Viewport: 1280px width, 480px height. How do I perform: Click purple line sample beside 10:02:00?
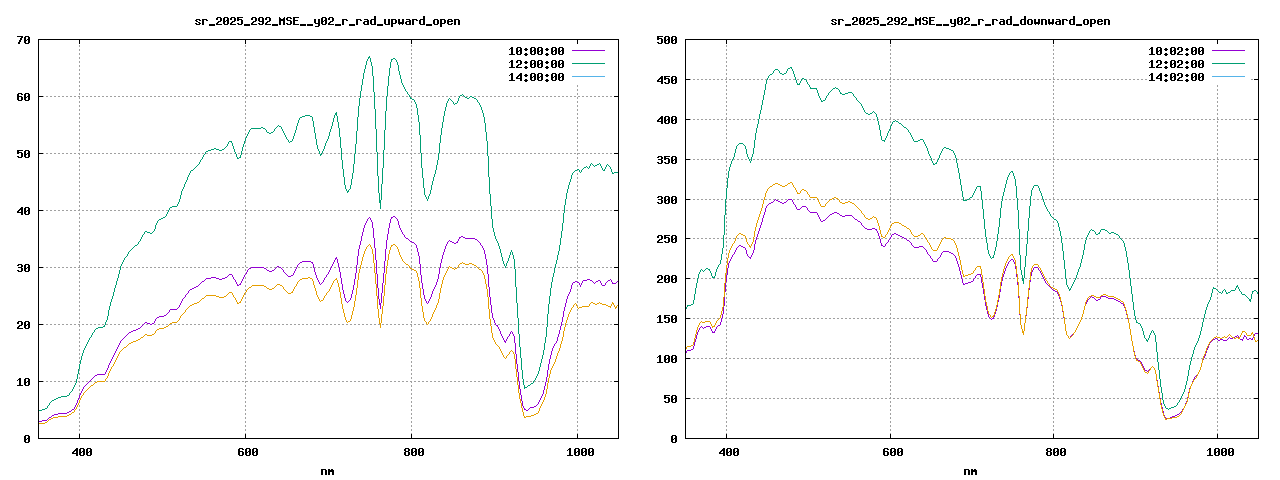[x=1229, y=50]
